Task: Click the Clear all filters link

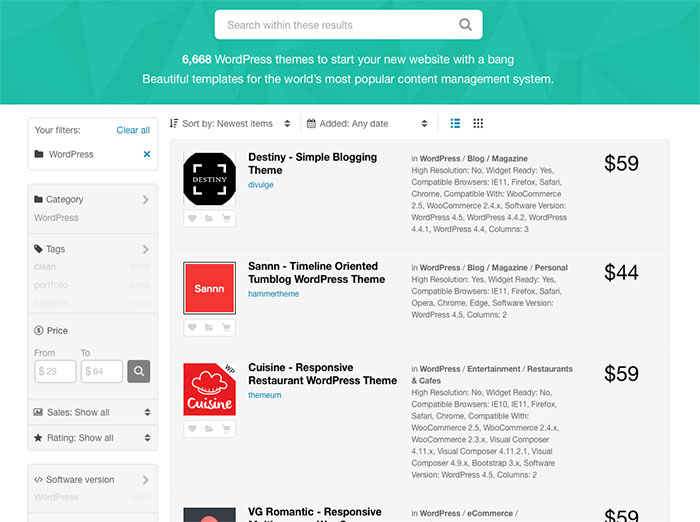Action: pyautogui.click(x=133, y=130)
